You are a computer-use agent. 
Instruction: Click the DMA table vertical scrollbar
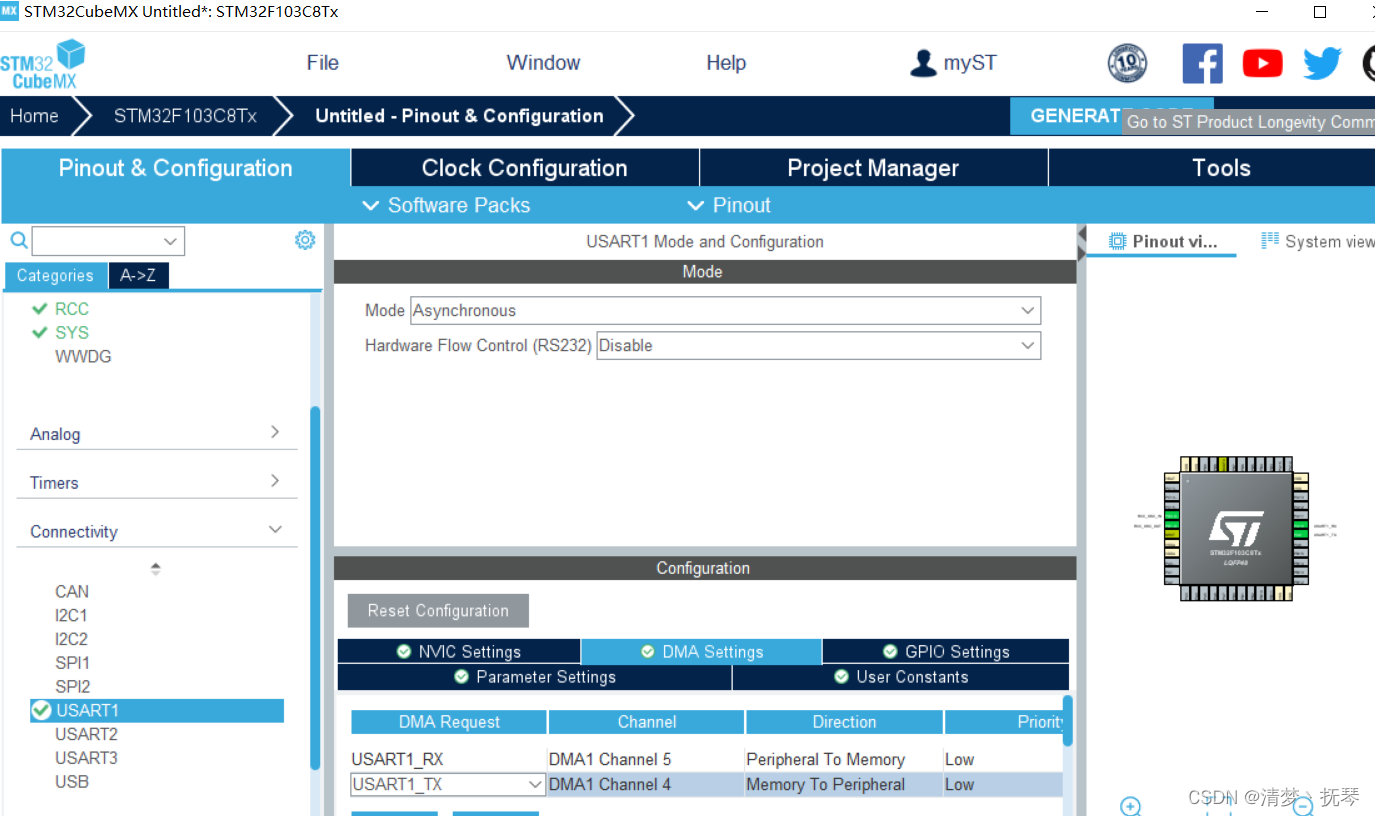tap(1068, 721)
